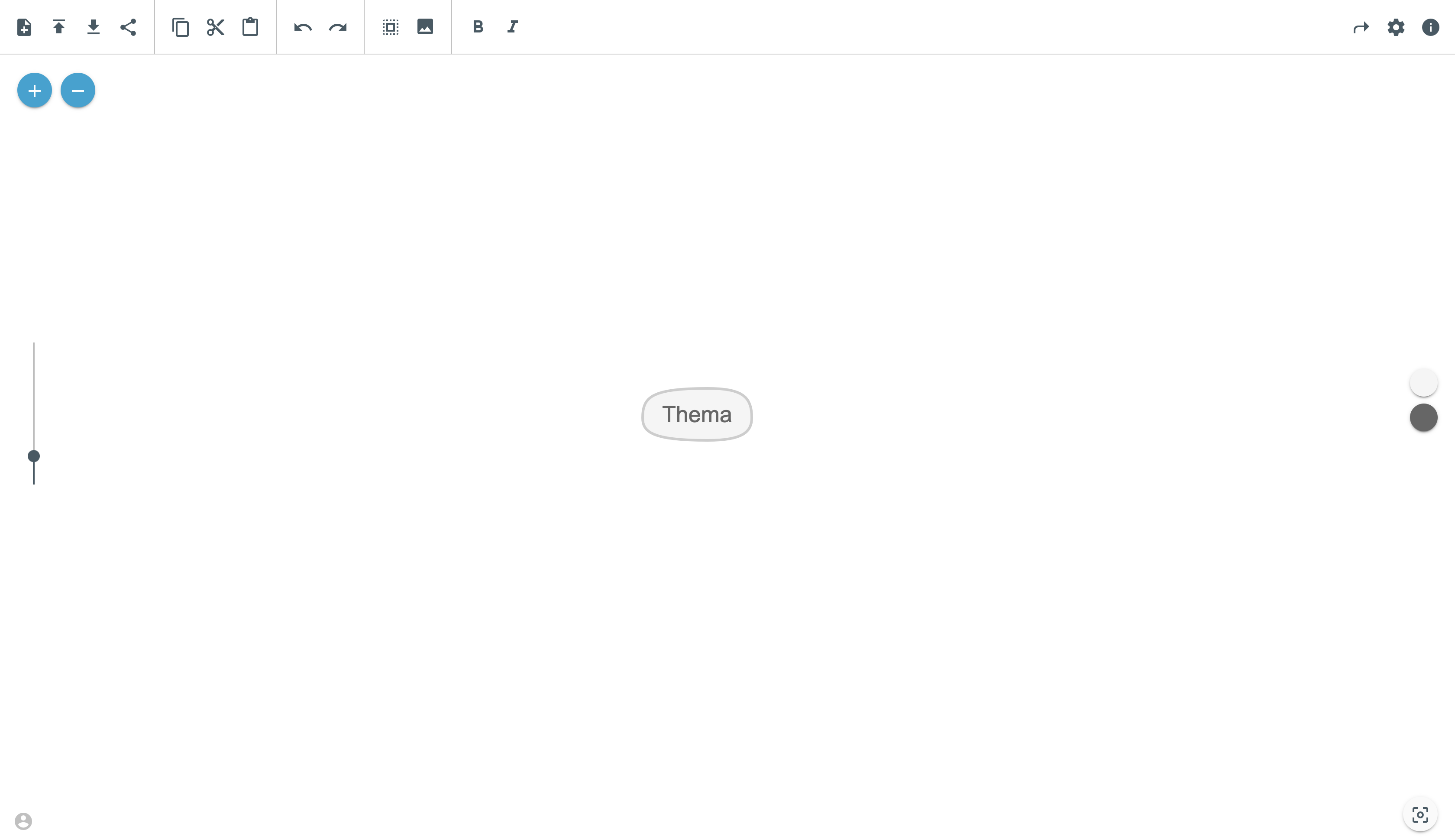The image size is (1455, 840).
Task: Click the download/export map icon
Action: (94, 27)
